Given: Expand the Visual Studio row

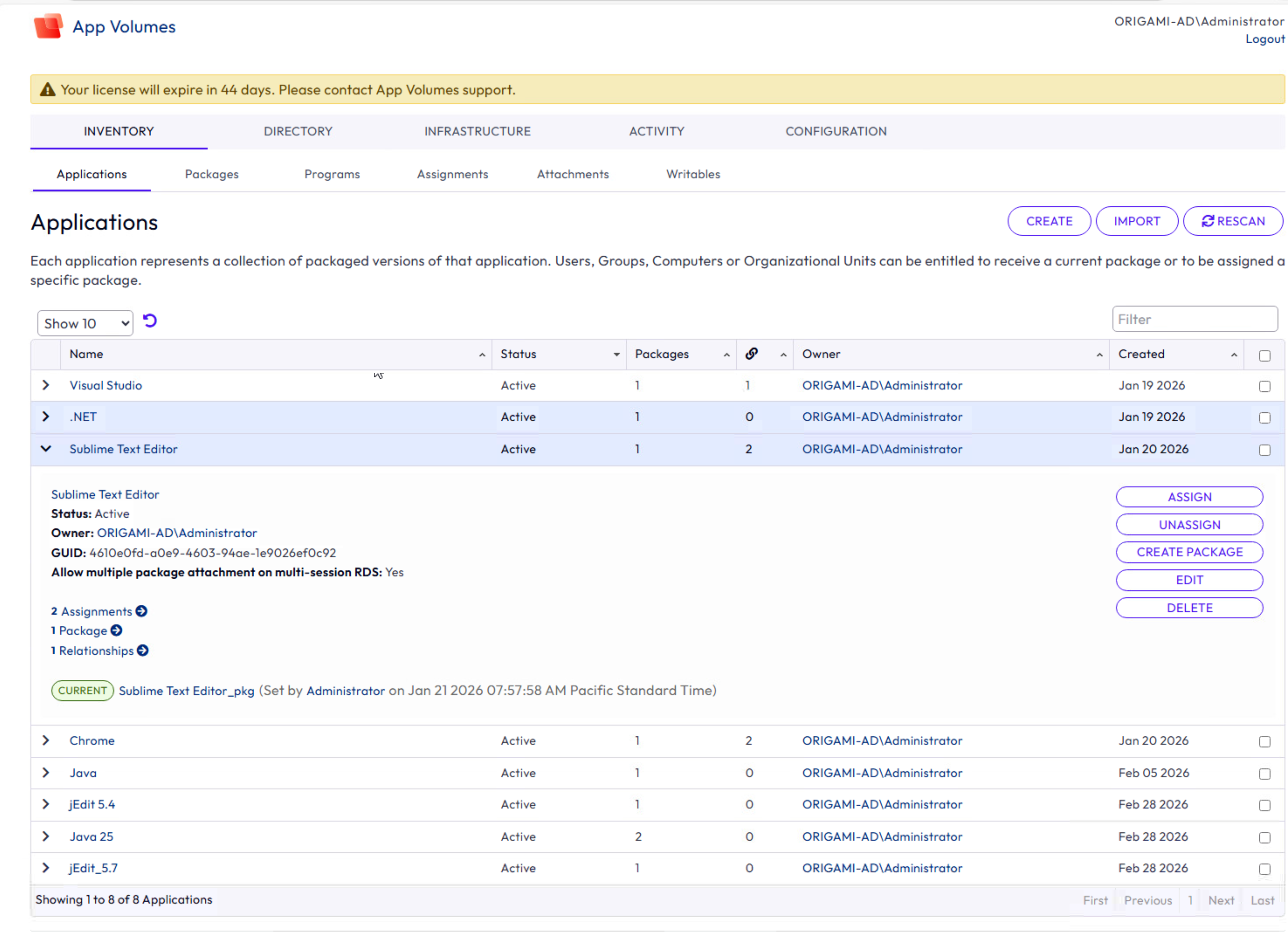Looking at the screenshot, I should pyautogui.click(x=46, y=385).
